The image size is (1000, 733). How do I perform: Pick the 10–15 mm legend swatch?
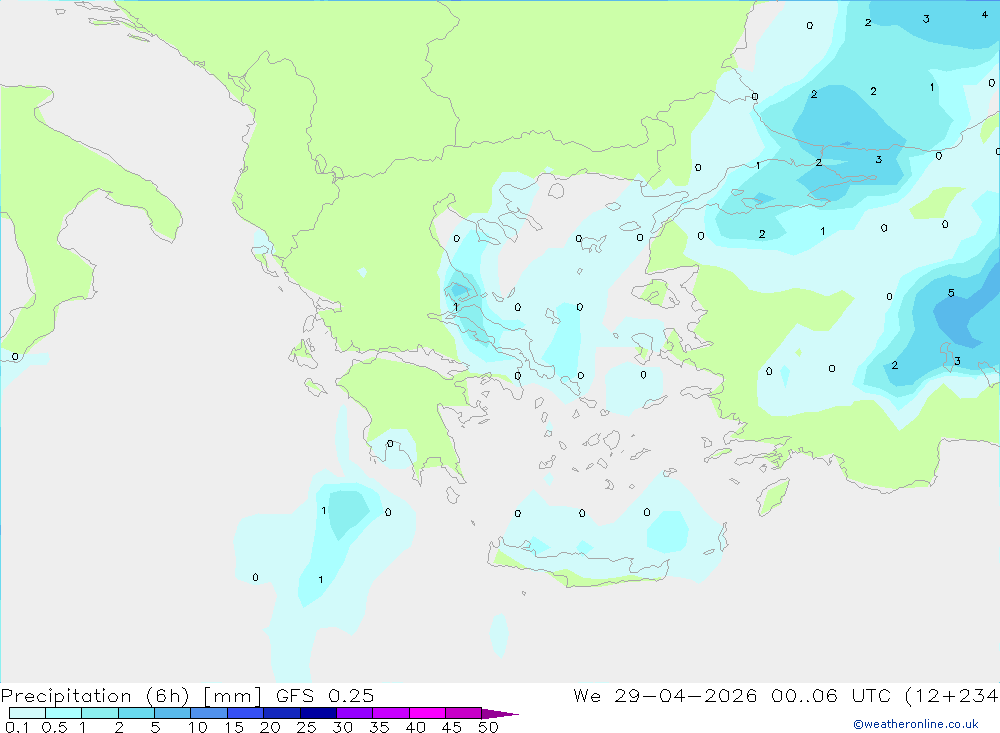pyautogui.click(x=209, y=713)
